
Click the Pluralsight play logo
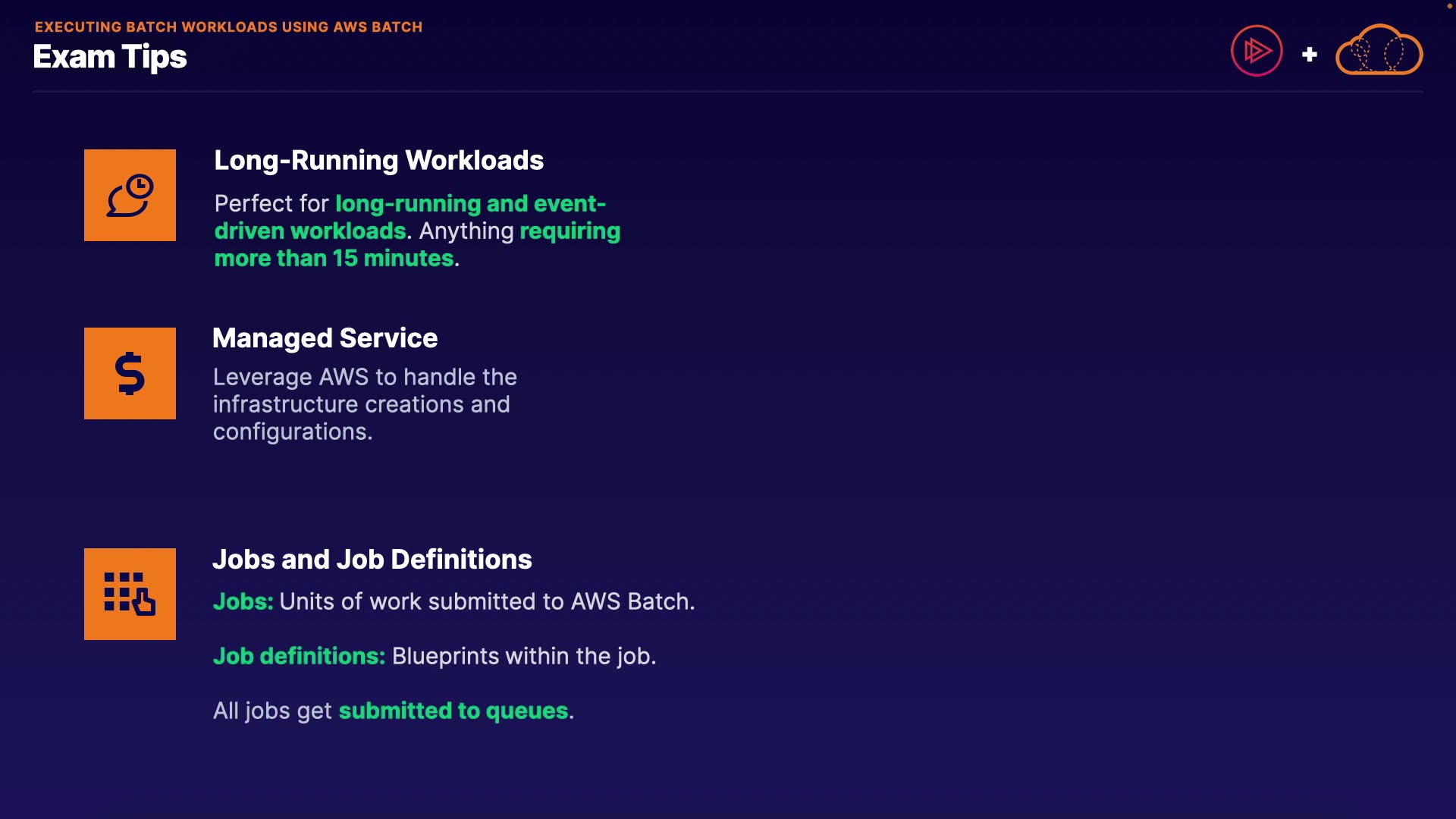(1257, 51)
